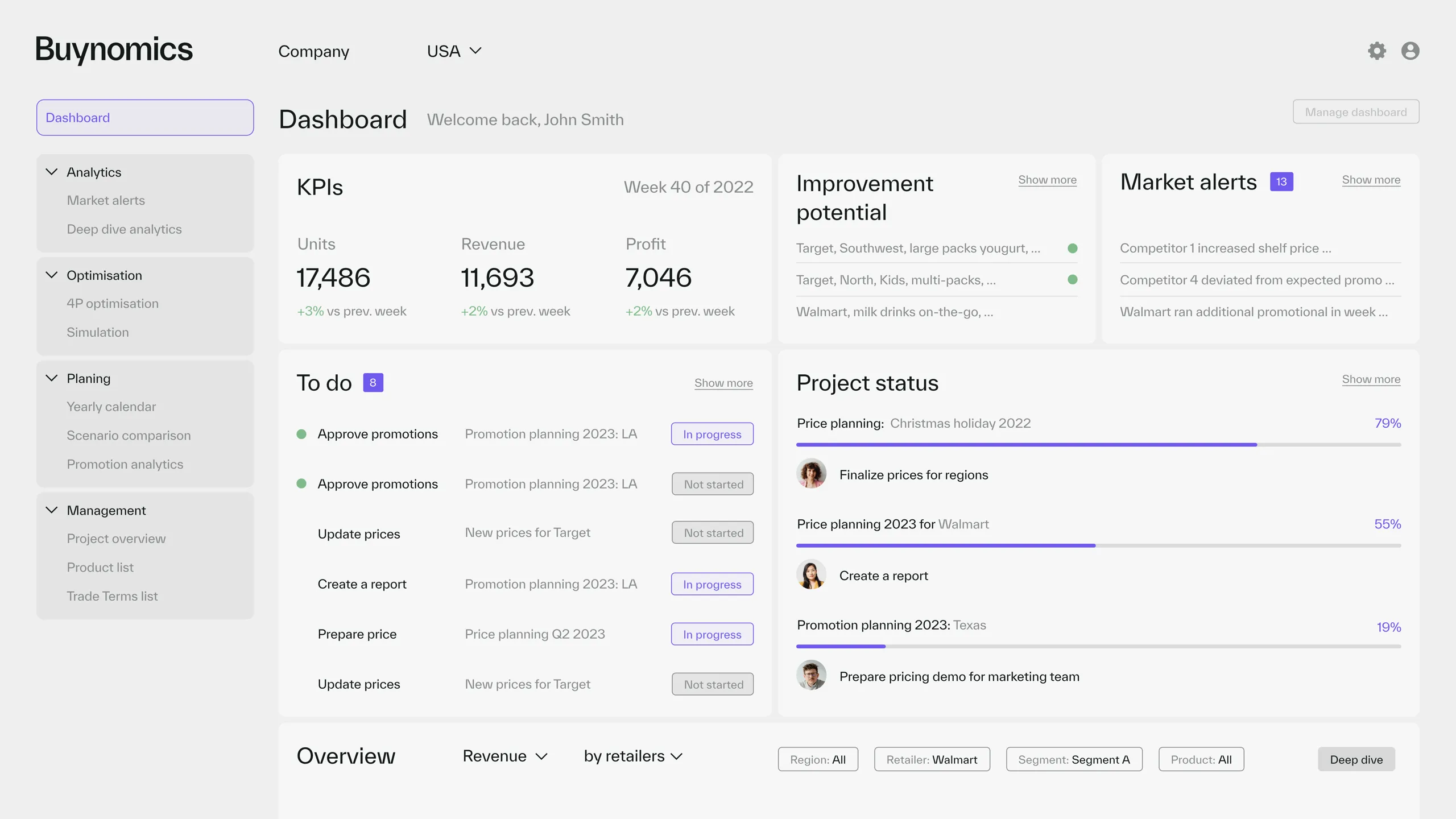This screenshot has width=1456, height=819.
Task: Click the Market alerts count badge 13
Action: click(x=1281, y=182)
